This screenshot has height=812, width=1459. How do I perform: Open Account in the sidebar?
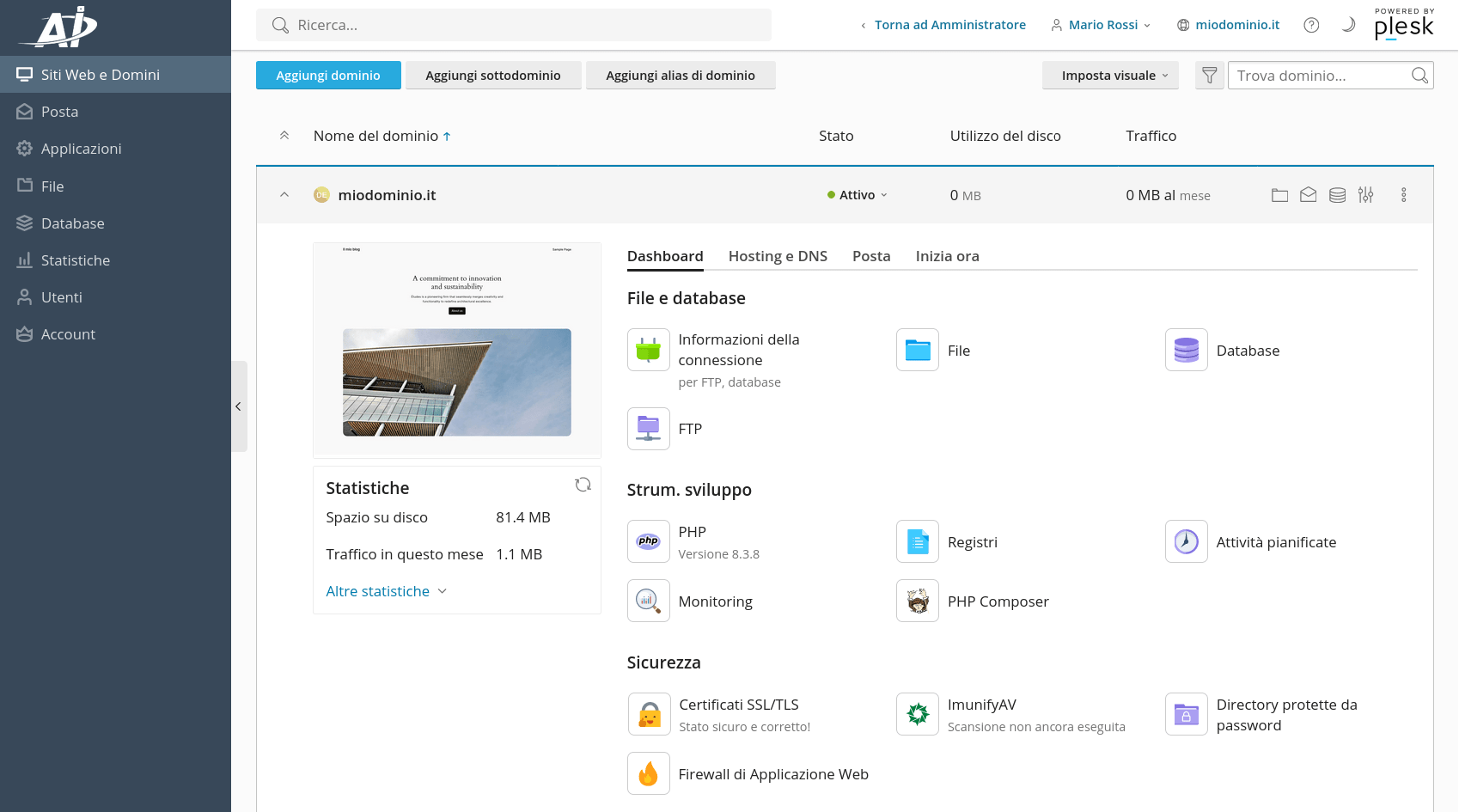tap(115, 334)
